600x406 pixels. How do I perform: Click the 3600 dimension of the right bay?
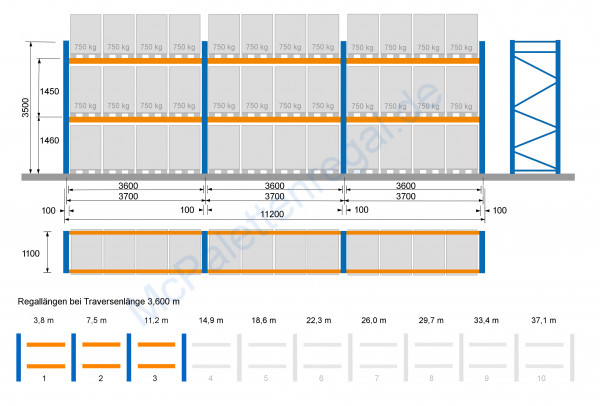click(406, 186)
